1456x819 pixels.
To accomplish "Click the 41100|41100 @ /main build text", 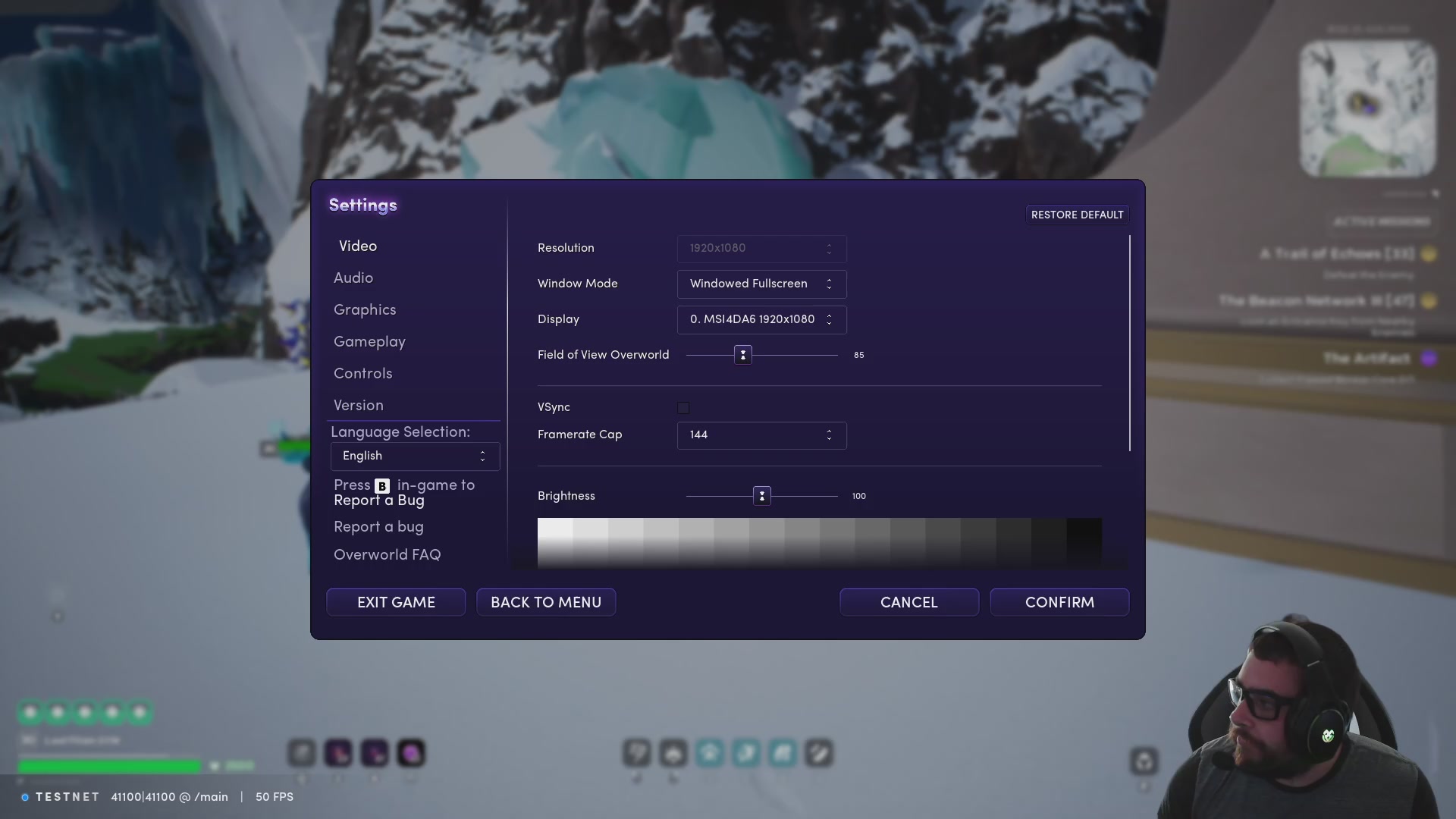I will click(x=170, y=797).
